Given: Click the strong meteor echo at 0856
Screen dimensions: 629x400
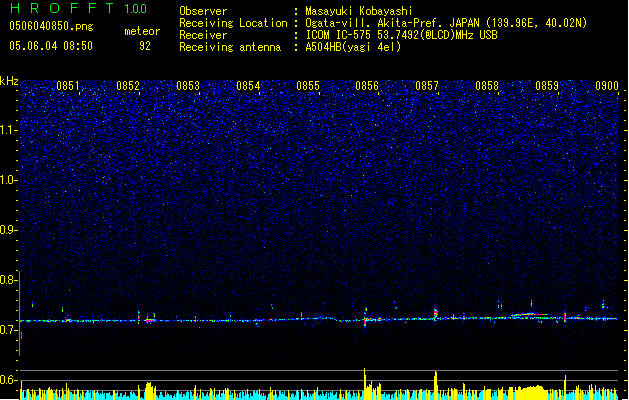Looking at the screenshot, I should pos(365,319).
